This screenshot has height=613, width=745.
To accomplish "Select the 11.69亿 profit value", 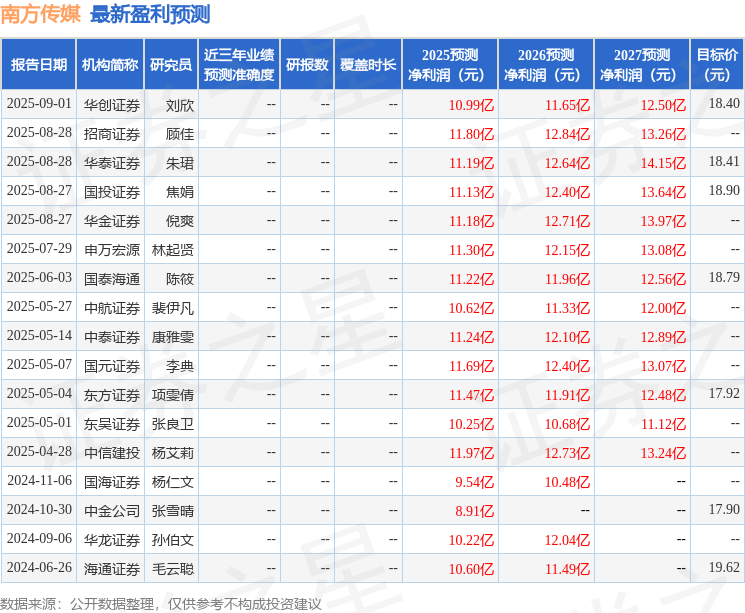I will [x=471, y=366].
